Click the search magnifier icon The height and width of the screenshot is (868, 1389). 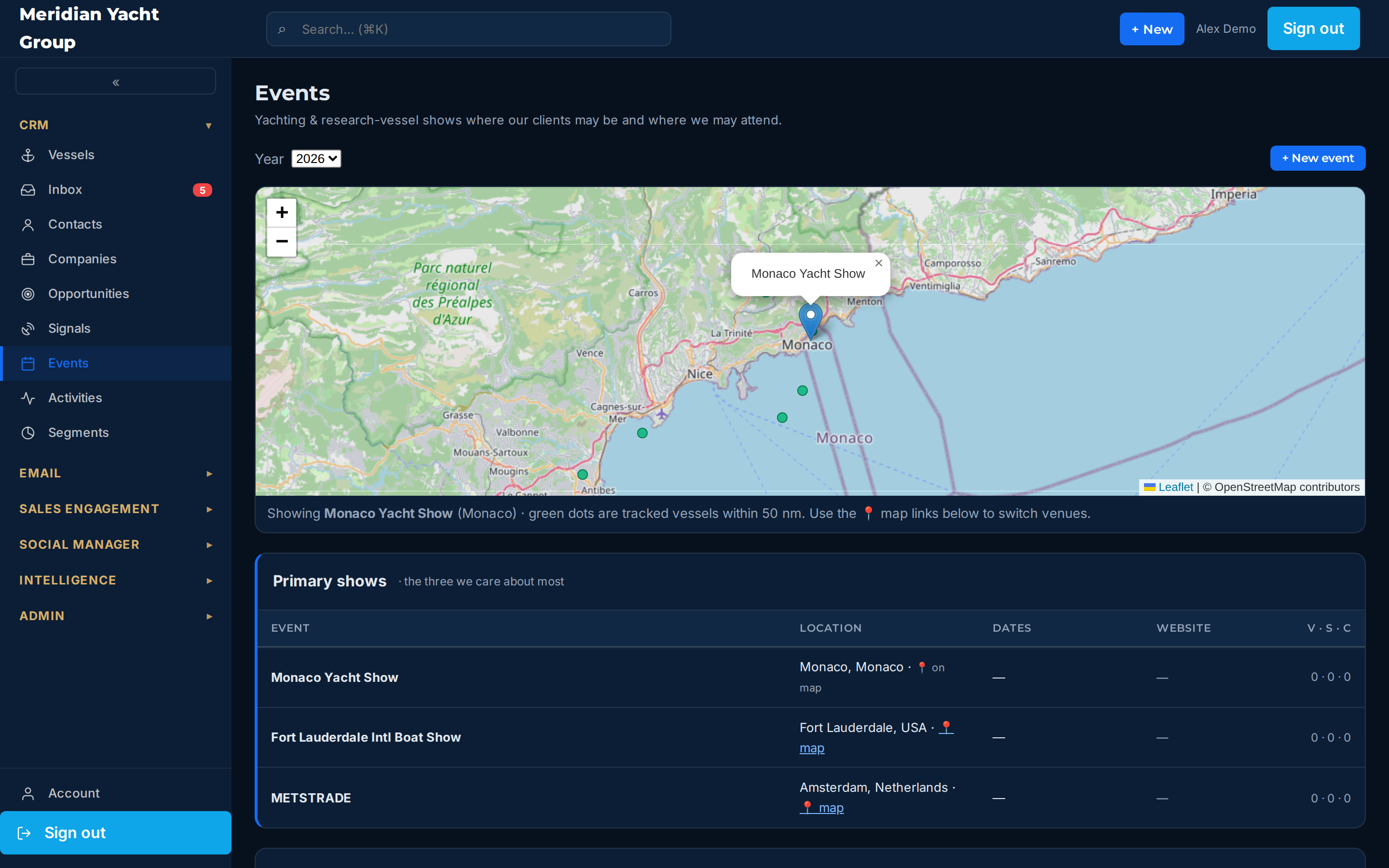point(282,29)
